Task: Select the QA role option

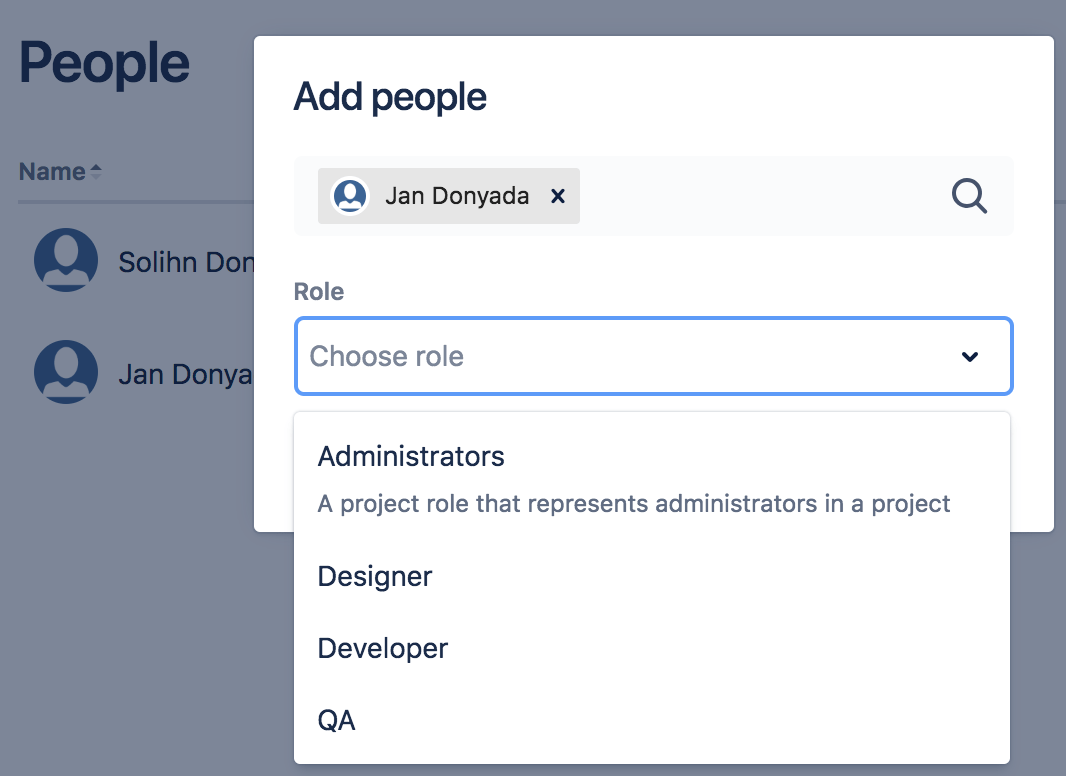Action: point(336,720)
